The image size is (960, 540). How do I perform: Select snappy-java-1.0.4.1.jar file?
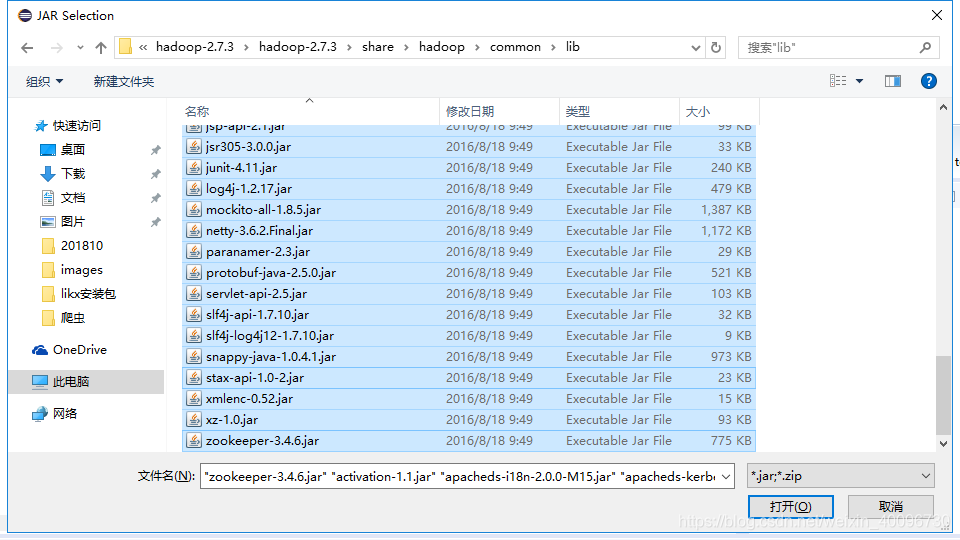[469, 356]
